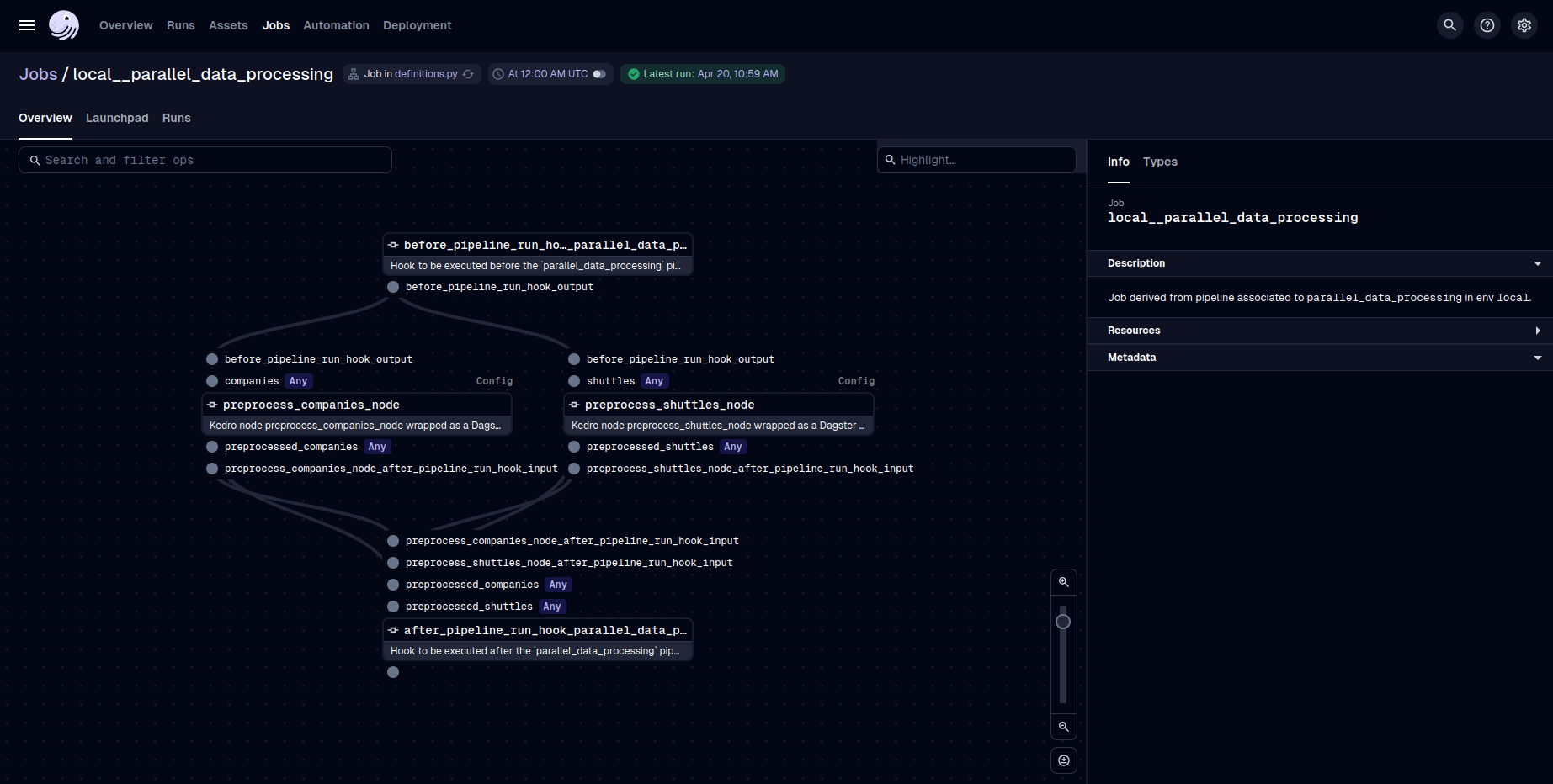The height and width of the screenshot is (784, 1553).
Task: Open the Automation nav item
Action: [x=337, y=25]
